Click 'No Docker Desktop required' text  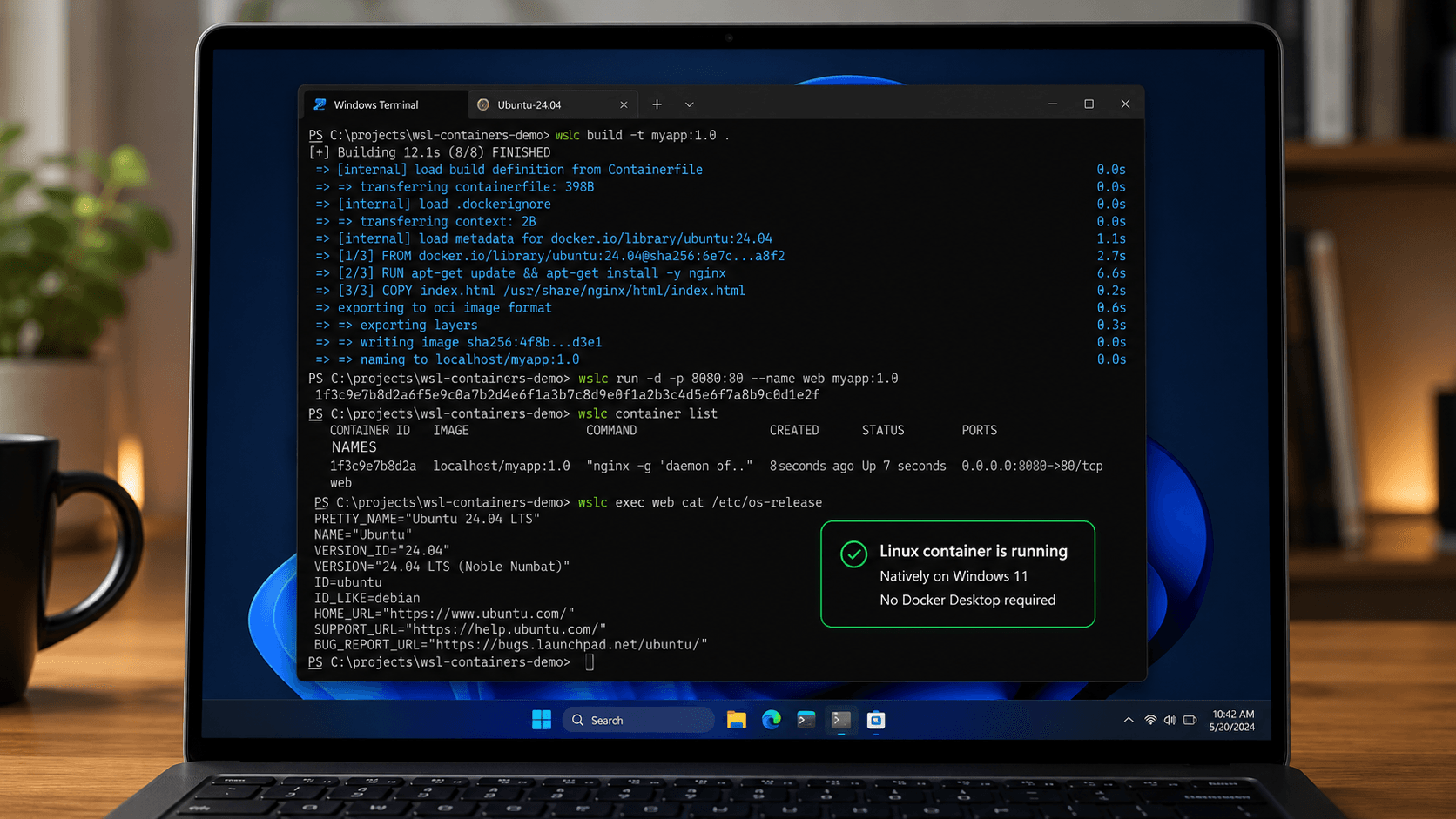click(x=967, y=600)
